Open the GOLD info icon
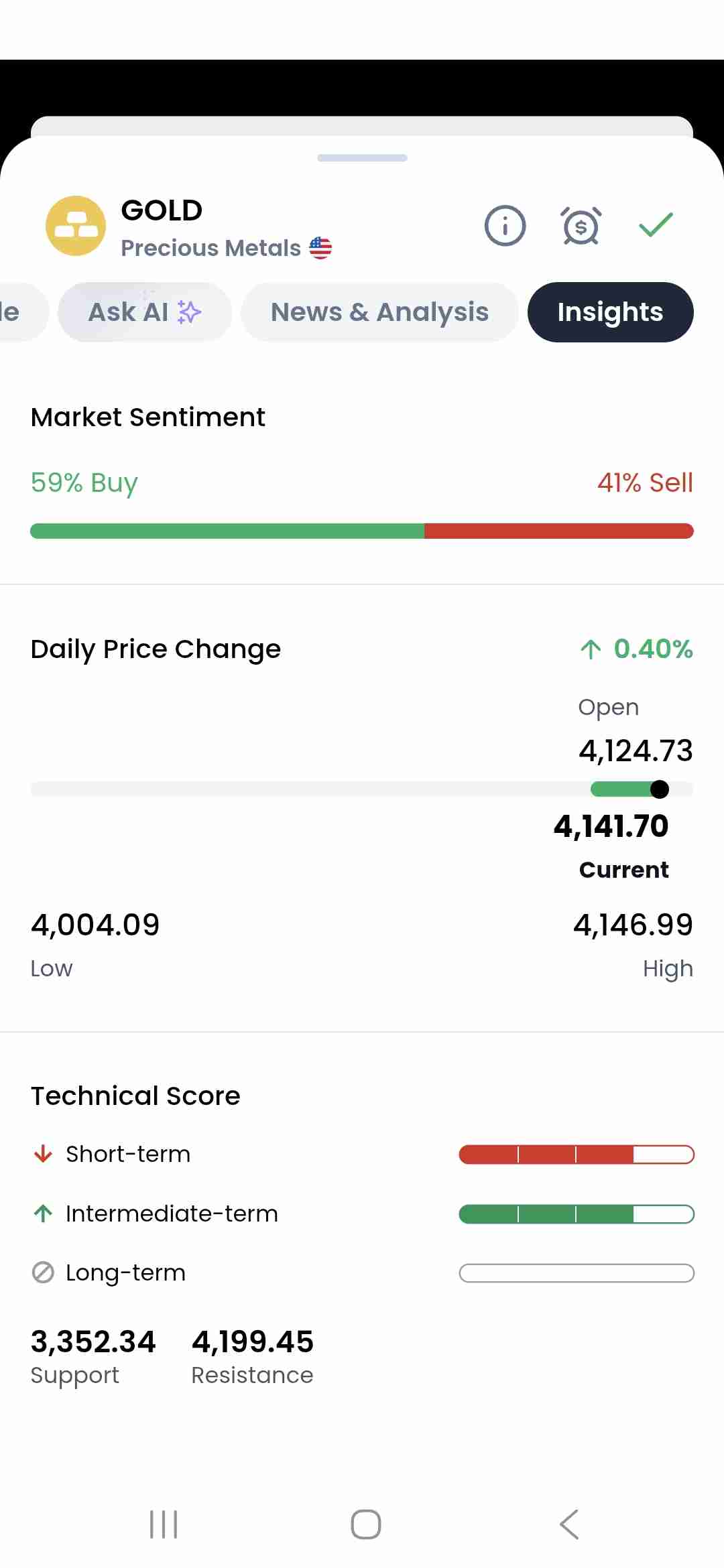The image size is (724, 1568). (505, 226)
